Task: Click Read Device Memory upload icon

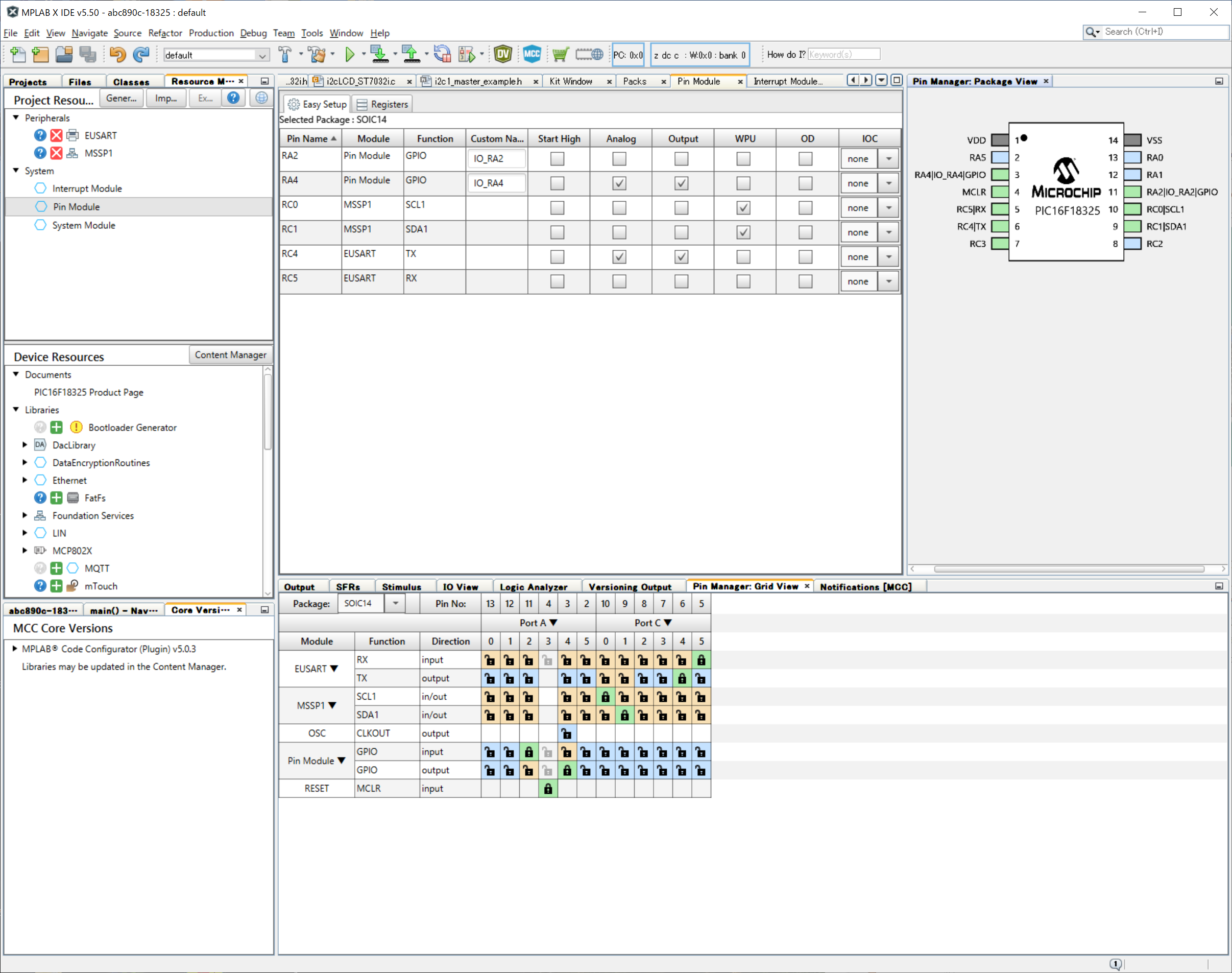Action: click(x=410, y=55)
